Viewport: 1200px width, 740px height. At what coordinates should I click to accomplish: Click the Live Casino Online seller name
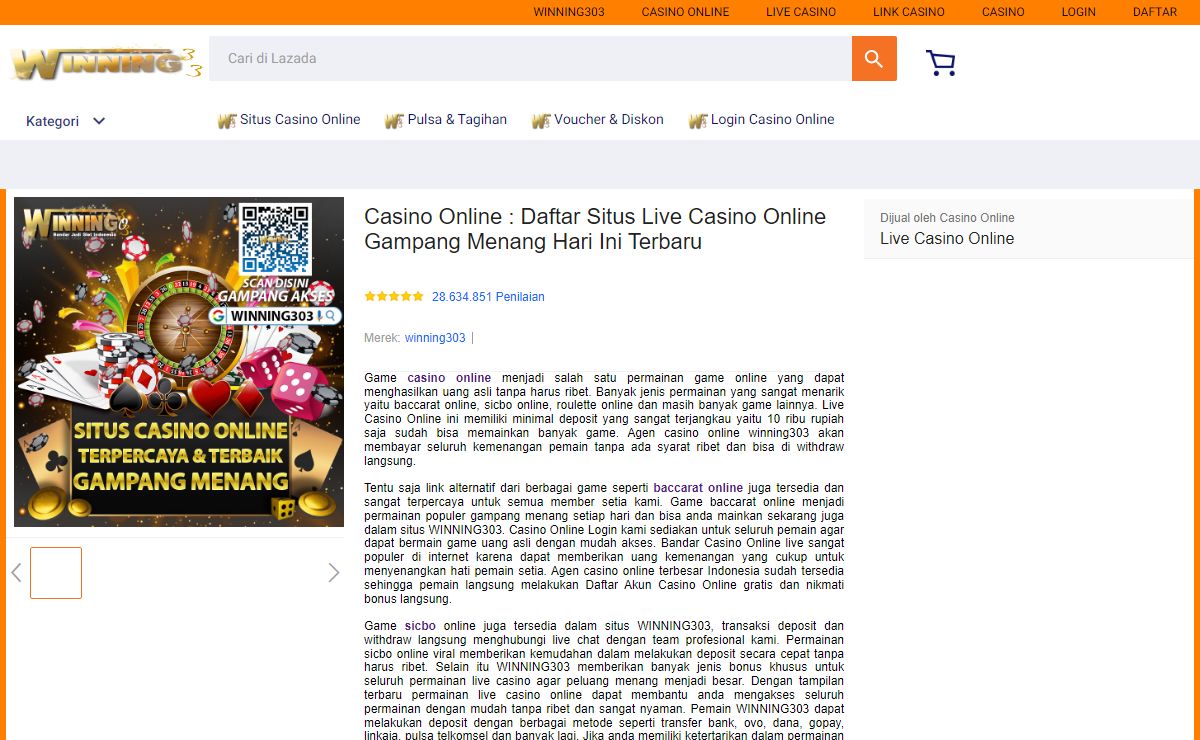click(947, 239)
